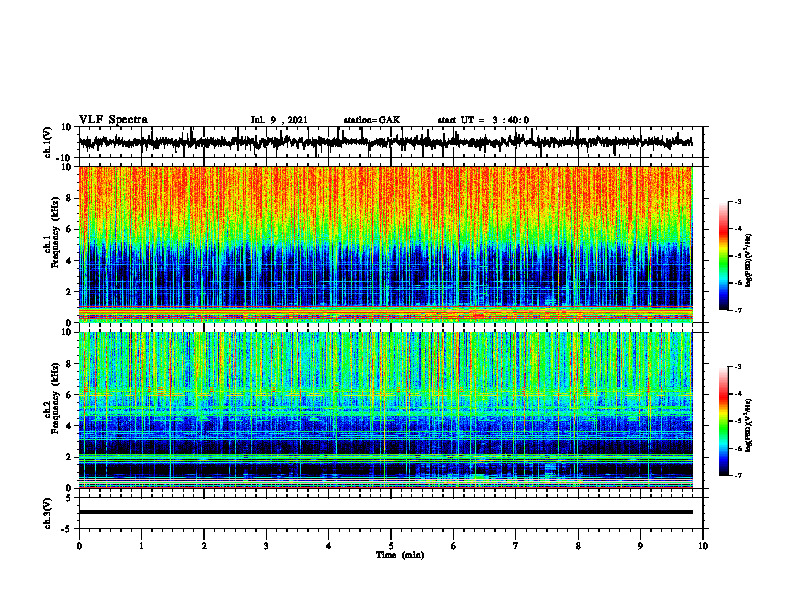Click the ch.1 "Frequency (kHz)" axis label

pos(54,232)
